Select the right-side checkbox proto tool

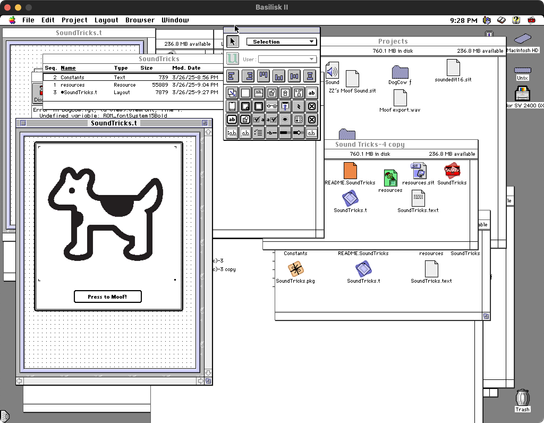point(272,120)
